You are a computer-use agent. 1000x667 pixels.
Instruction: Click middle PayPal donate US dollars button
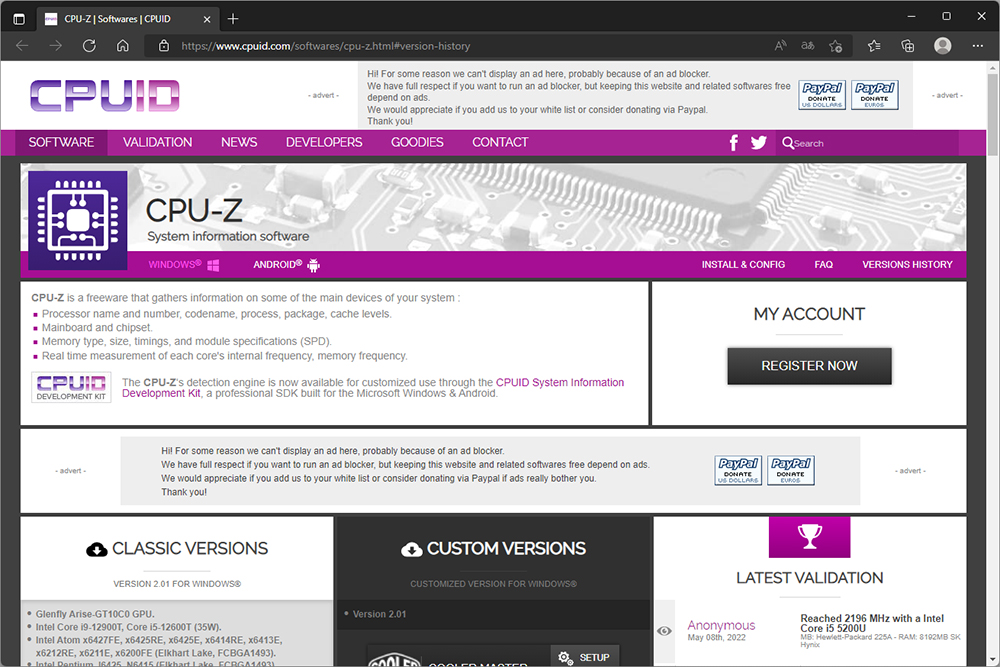pyautogui.click(x=738, y=471)
